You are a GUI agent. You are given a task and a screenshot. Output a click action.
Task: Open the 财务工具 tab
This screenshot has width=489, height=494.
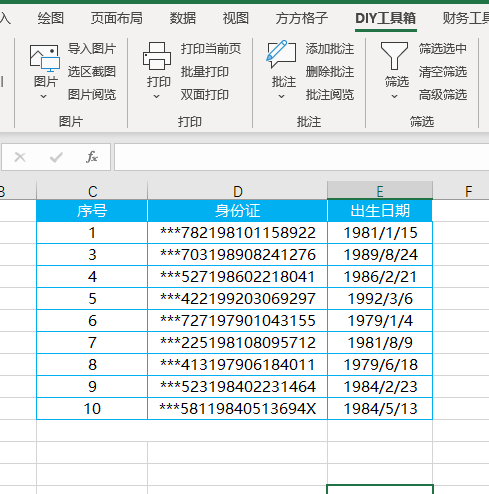(x=465, y=18)
